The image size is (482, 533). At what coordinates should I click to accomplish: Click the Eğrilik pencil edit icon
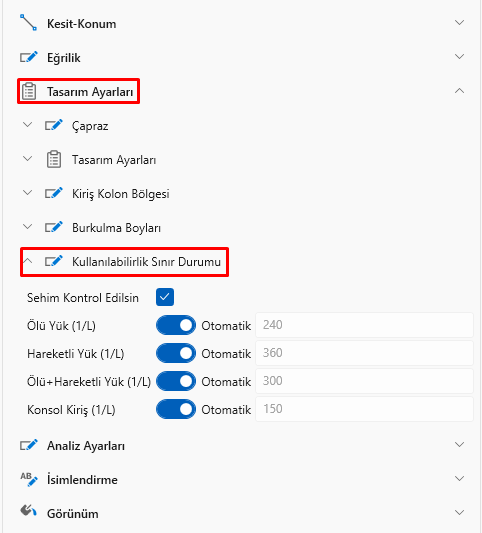click(x=29, y=57)
